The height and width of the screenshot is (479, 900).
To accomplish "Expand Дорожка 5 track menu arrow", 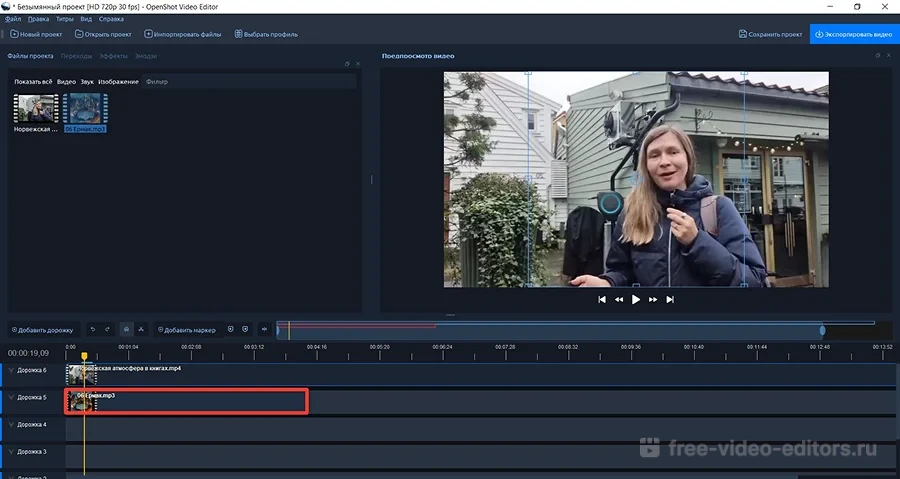I will pos(11,397).
